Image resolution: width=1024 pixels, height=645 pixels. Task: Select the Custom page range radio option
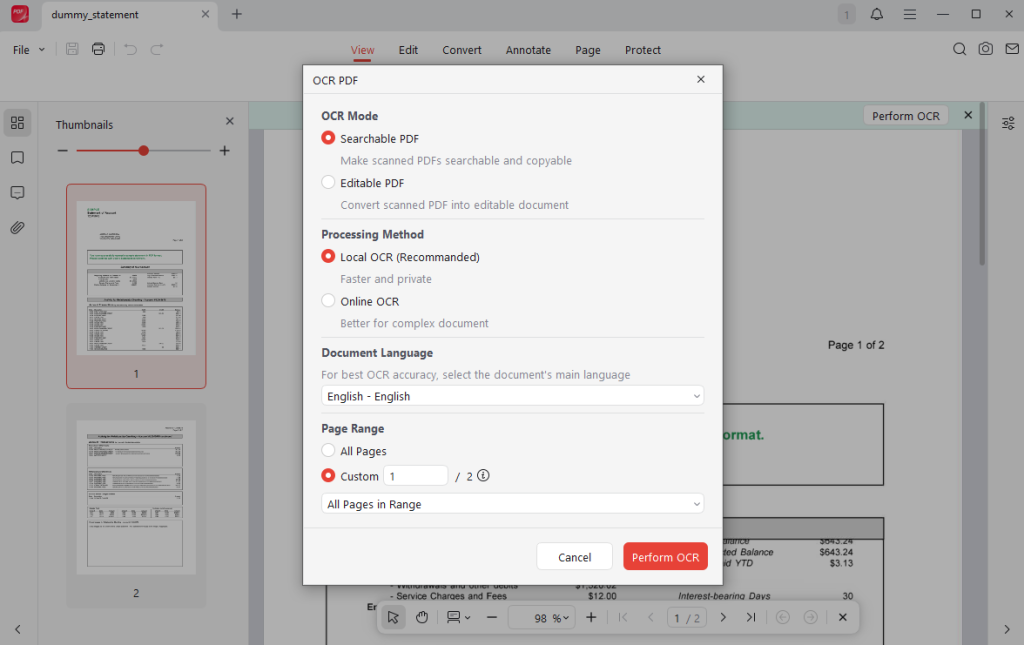click(x=328, y=475)
